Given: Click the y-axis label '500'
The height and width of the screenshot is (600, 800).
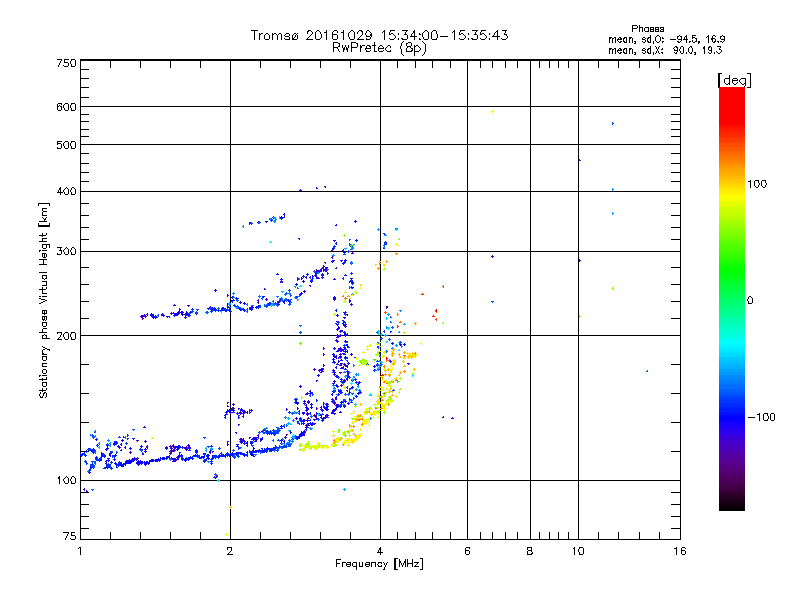Looking at the screenshot, I should coord(66,145).
